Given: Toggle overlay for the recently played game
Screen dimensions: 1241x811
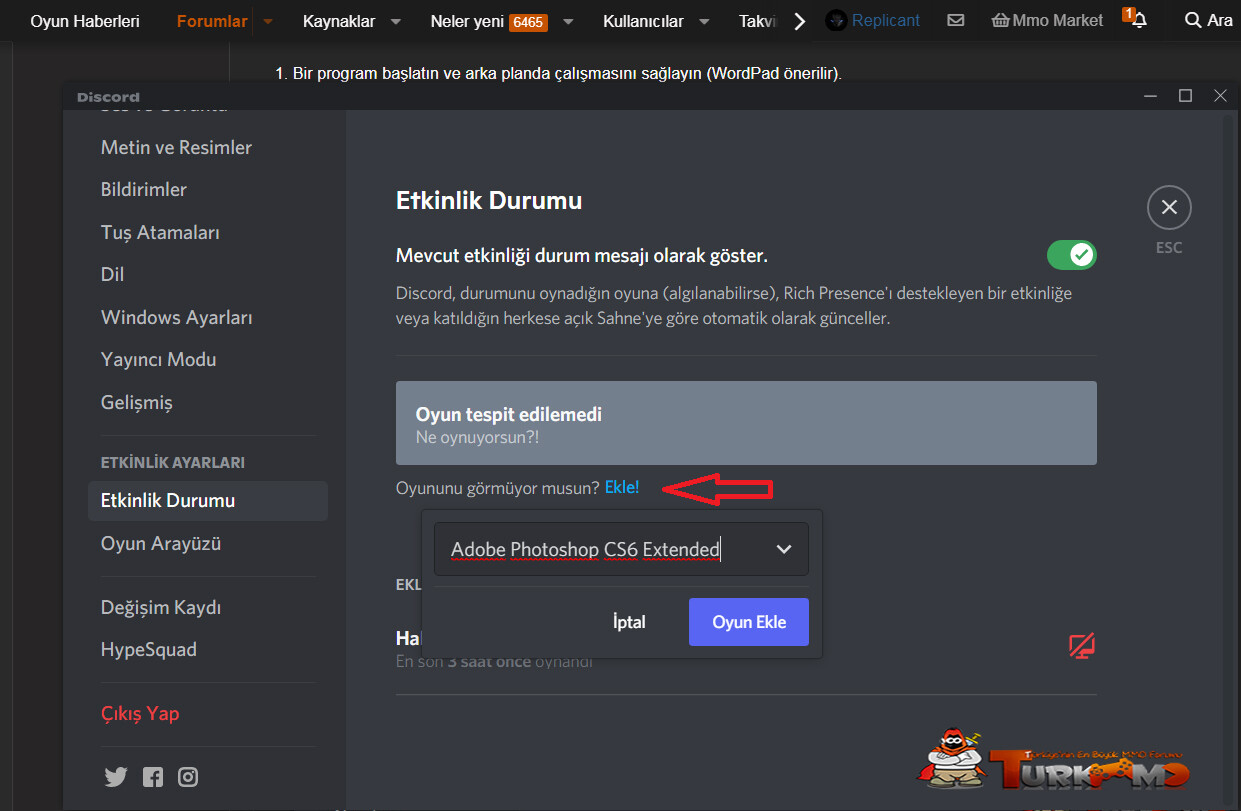Looking at the screenshot, I should (1082, 646).
